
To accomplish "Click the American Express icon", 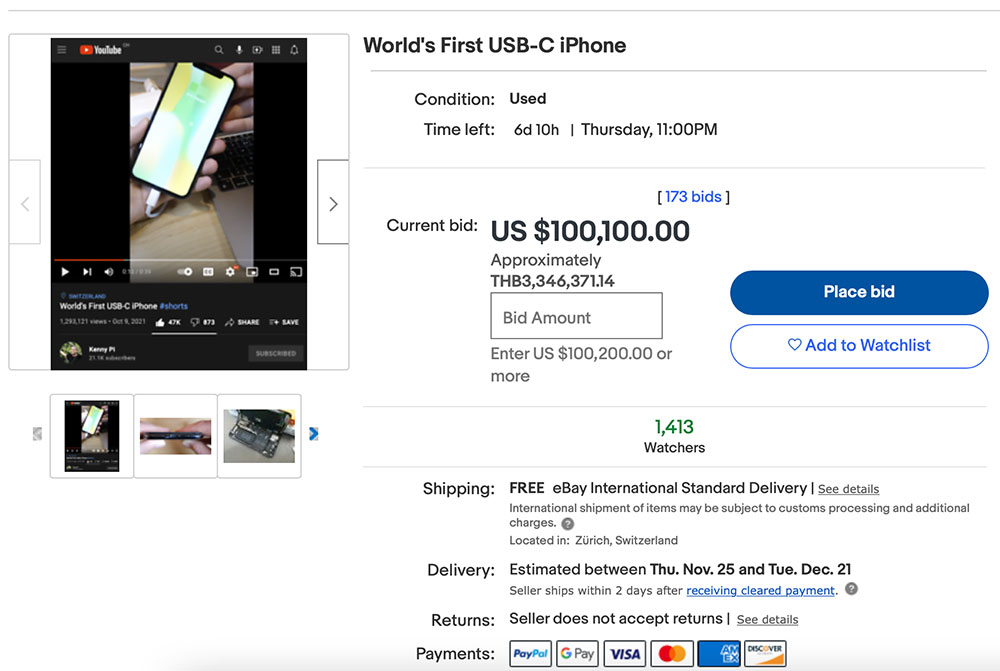I will 719,654.
